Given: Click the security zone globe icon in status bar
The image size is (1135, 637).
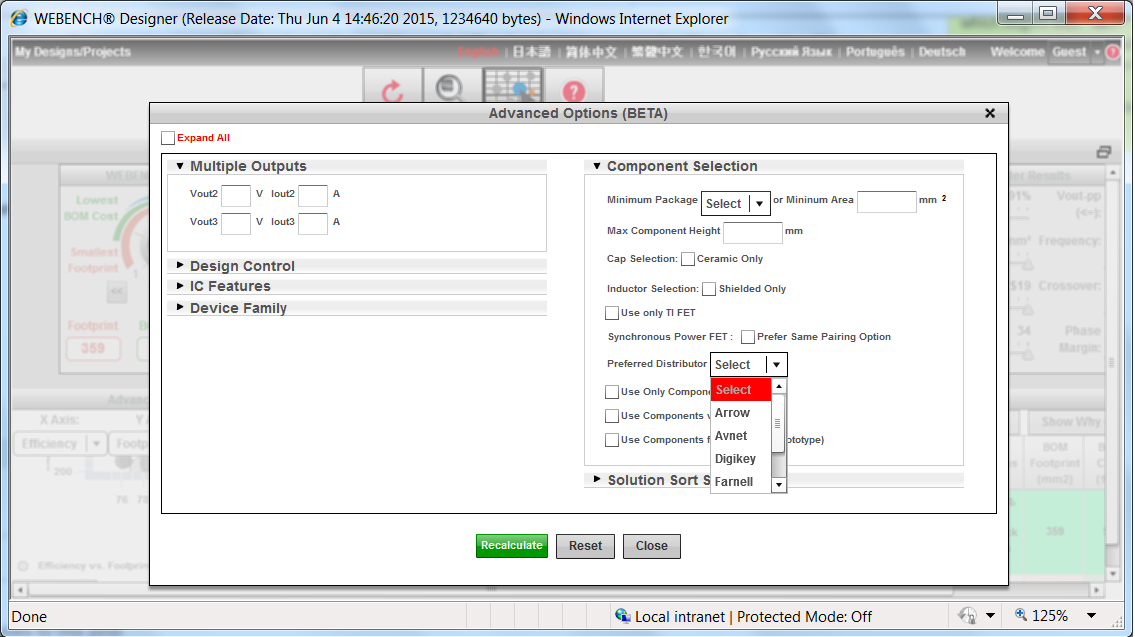Looking at the screenshot, I should coord(623,616).
